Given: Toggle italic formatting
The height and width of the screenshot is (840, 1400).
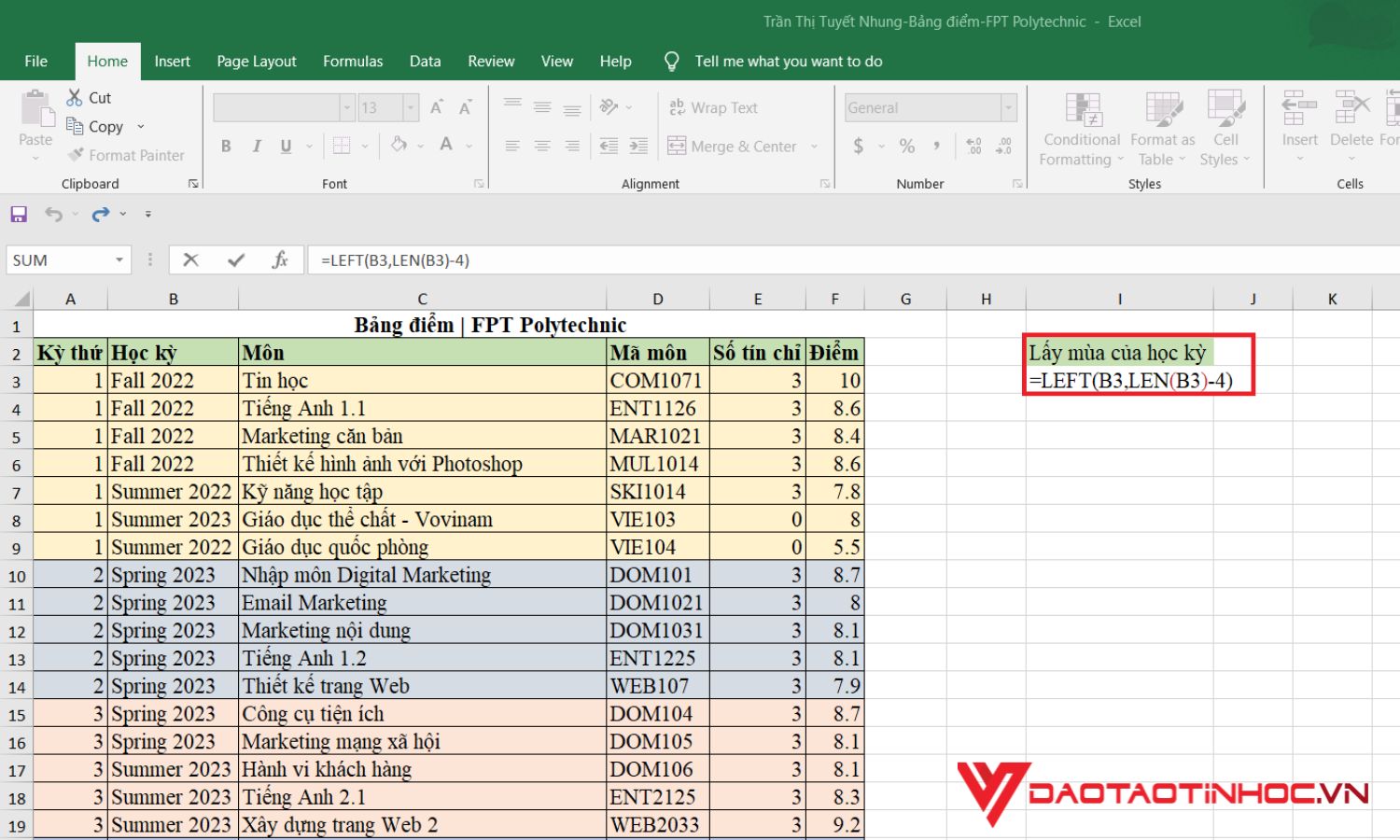Looking at the screenshot, I should pos(256,146).
